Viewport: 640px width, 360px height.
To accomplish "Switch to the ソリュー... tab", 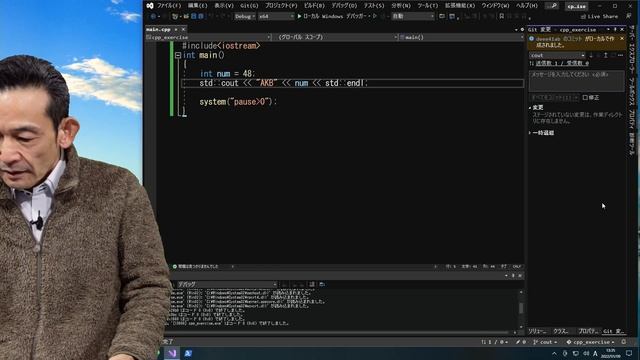I will click(537, 331).
